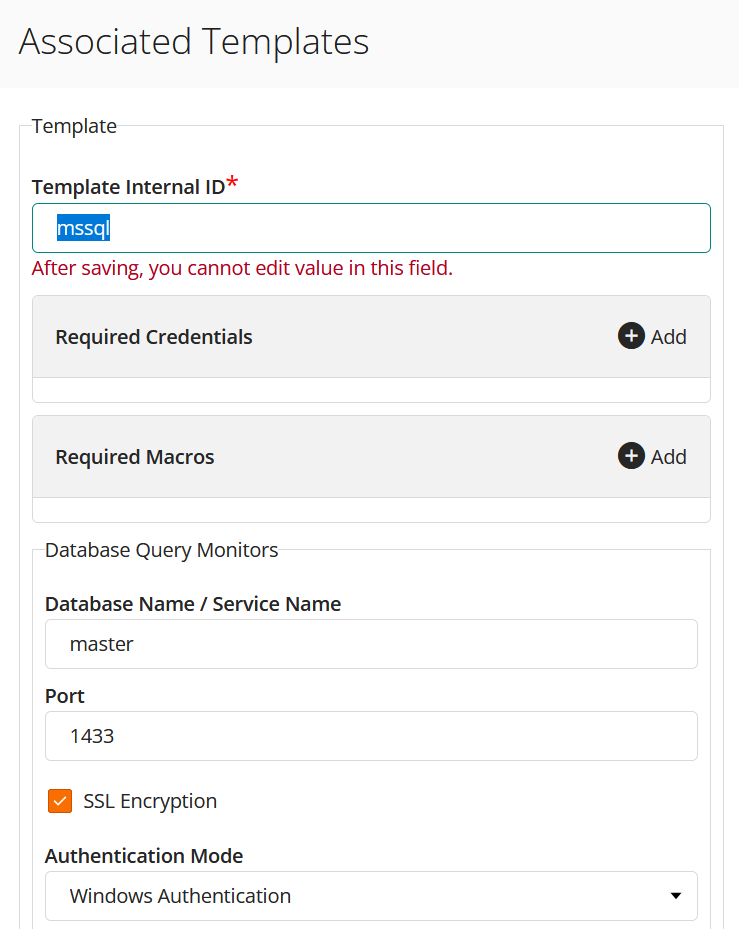Click the orange SSL Encryption check mark
739x929 pixels.
click(59, 801)
